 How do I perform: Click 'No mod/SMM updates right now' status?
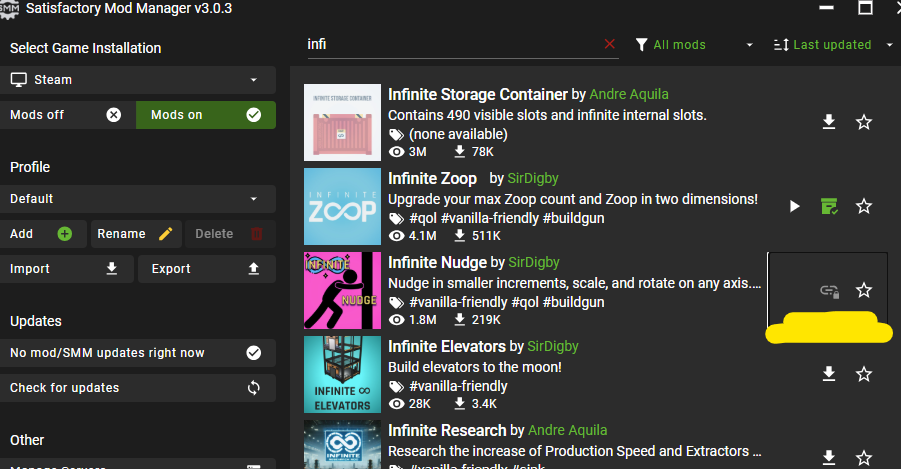(138, 353)
